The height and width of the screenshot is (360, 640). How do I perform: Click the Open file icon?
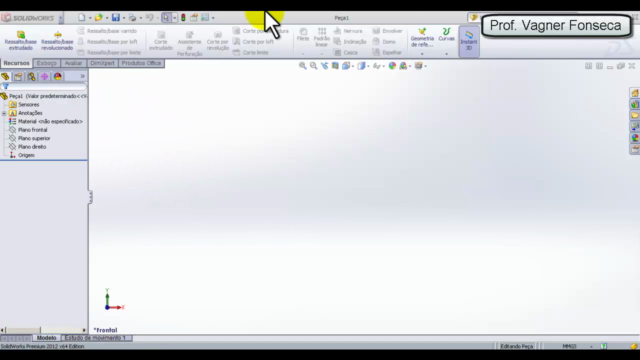tap(98, 18)
